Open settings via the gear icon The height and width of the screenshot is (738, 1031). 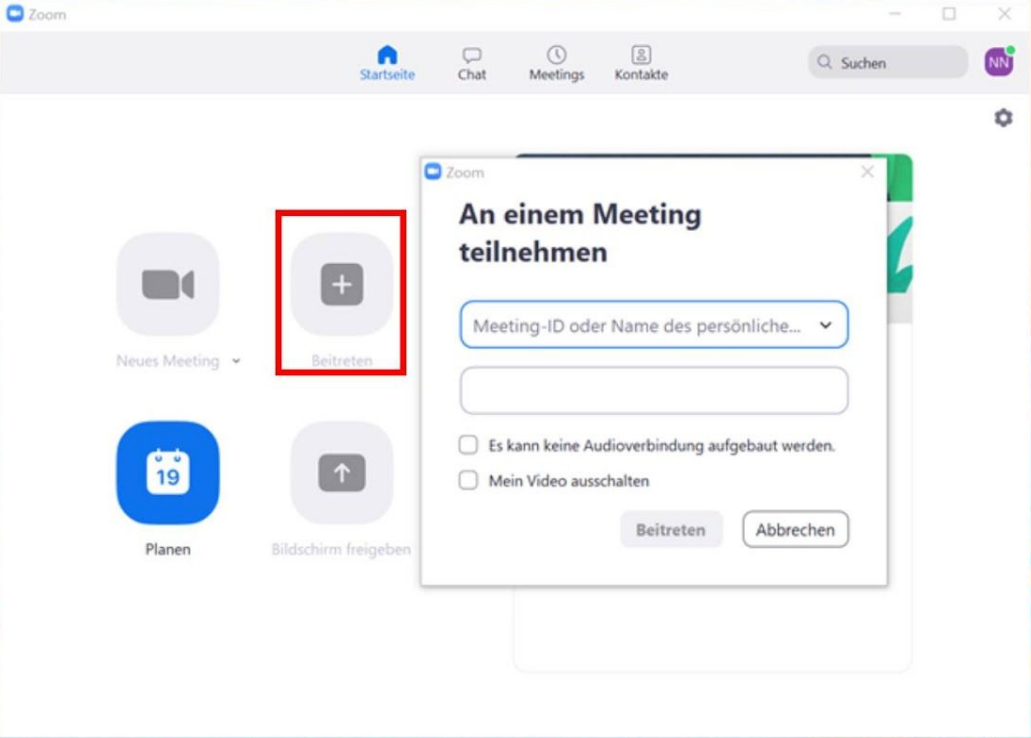[x=1003, y=118]
